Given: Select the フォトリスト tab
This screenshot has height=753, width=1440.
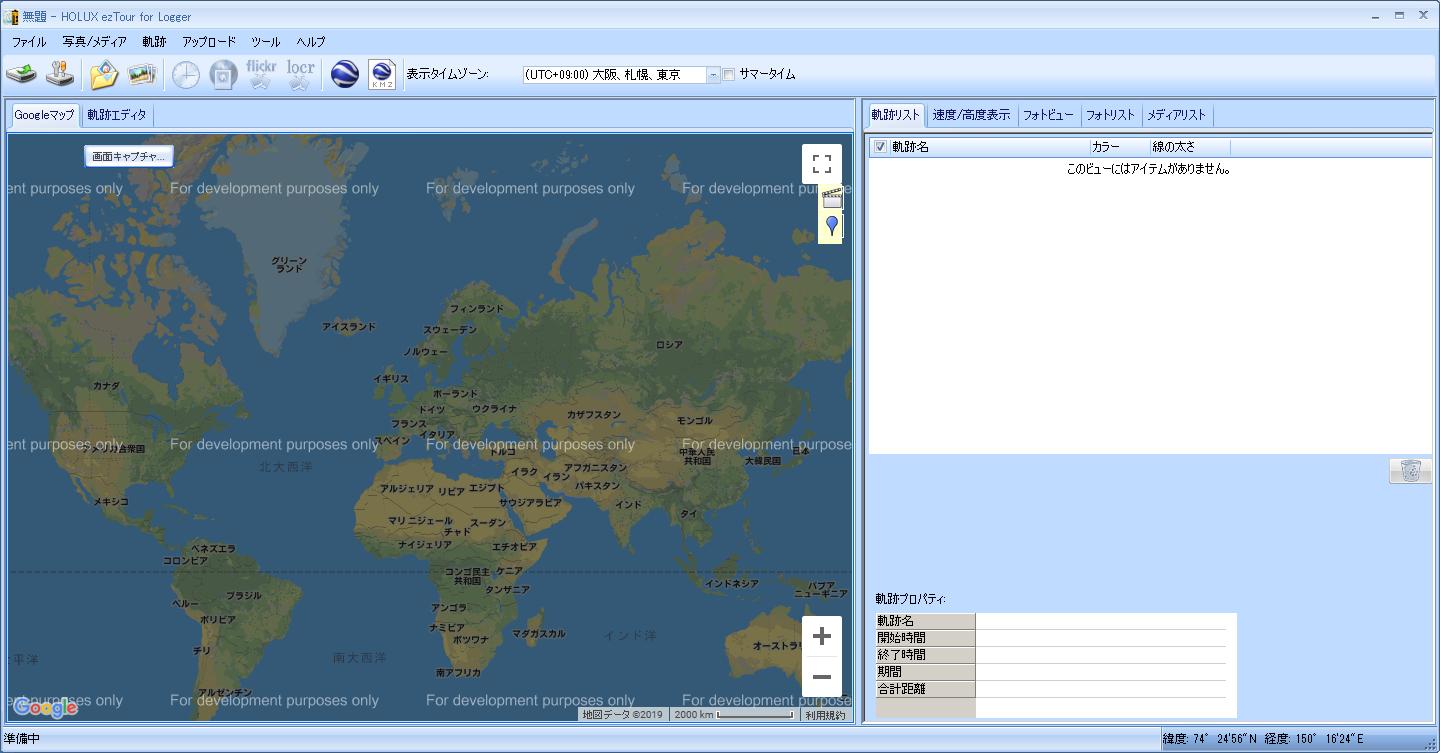Looking at the screenshot, I should (x=1110, y=115).
